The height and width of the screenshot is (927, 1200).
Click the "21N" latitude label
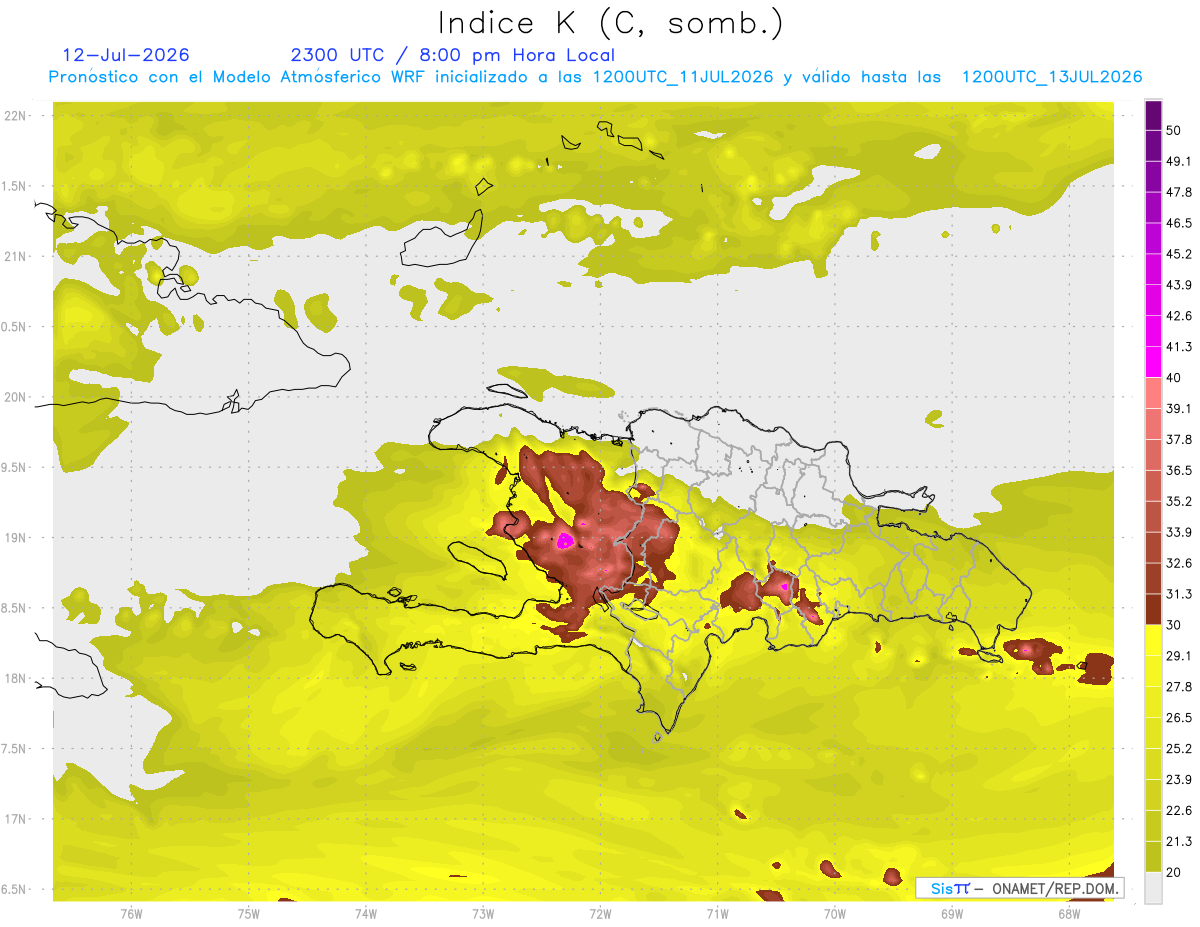(15, 256)
